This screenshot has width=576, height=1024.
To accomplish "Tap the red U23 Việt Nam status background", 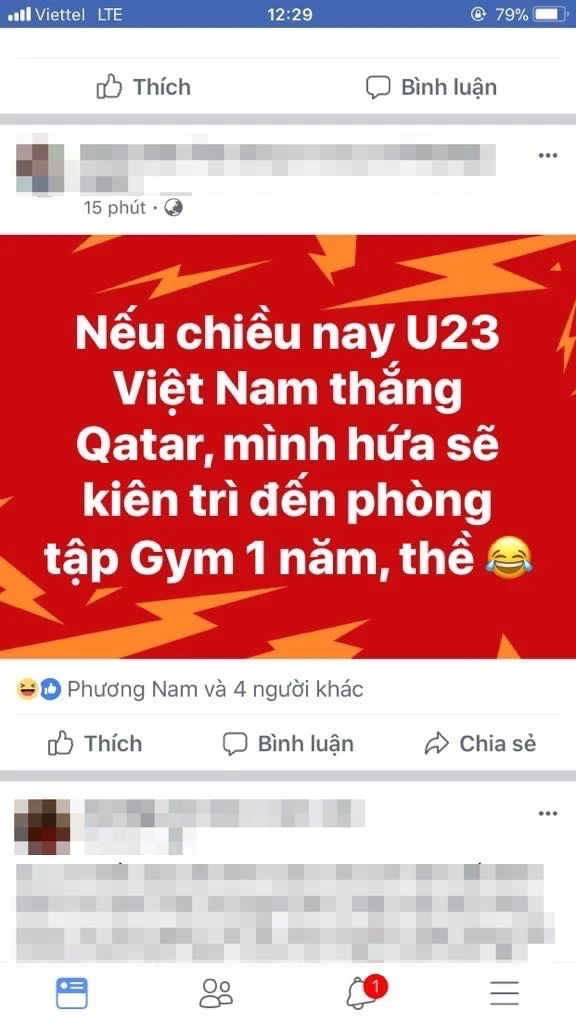I will click(288, 447).
